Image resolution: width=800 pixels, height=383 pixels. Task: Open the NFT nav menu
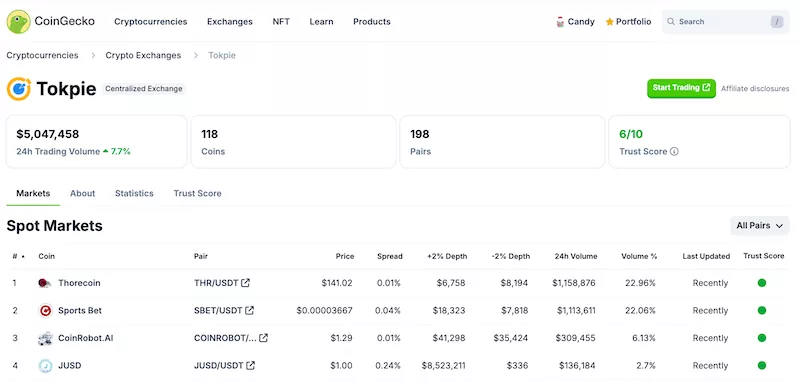(281, 22)
